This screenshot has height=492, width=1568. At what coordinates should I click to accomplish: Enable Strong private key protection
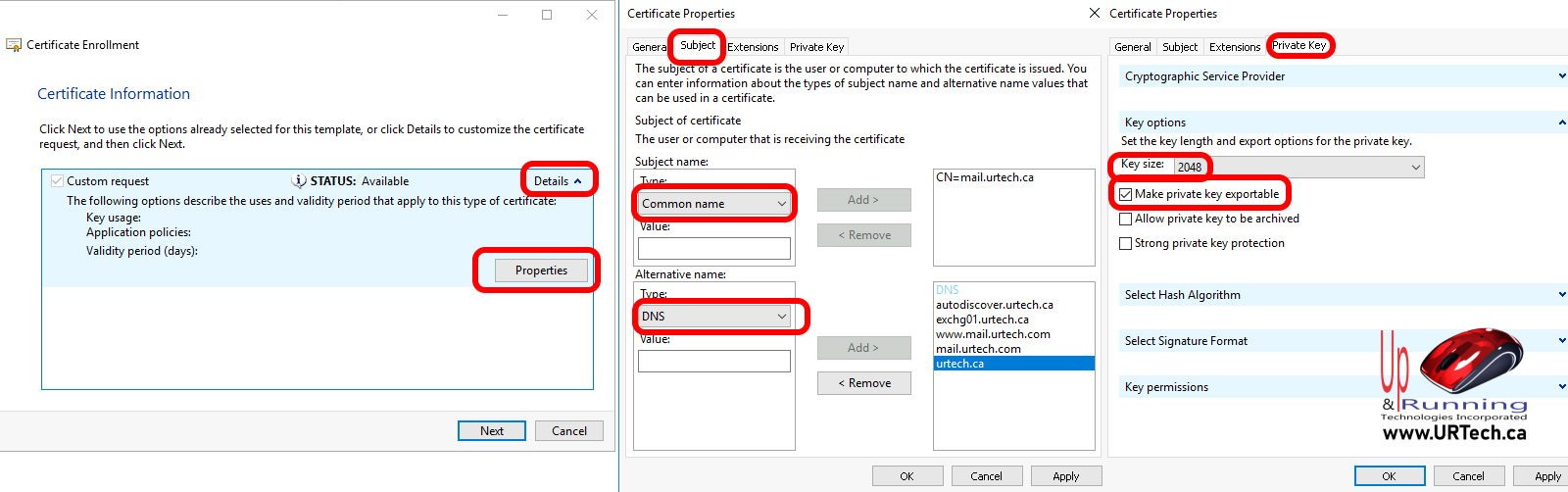[1126, 243]
